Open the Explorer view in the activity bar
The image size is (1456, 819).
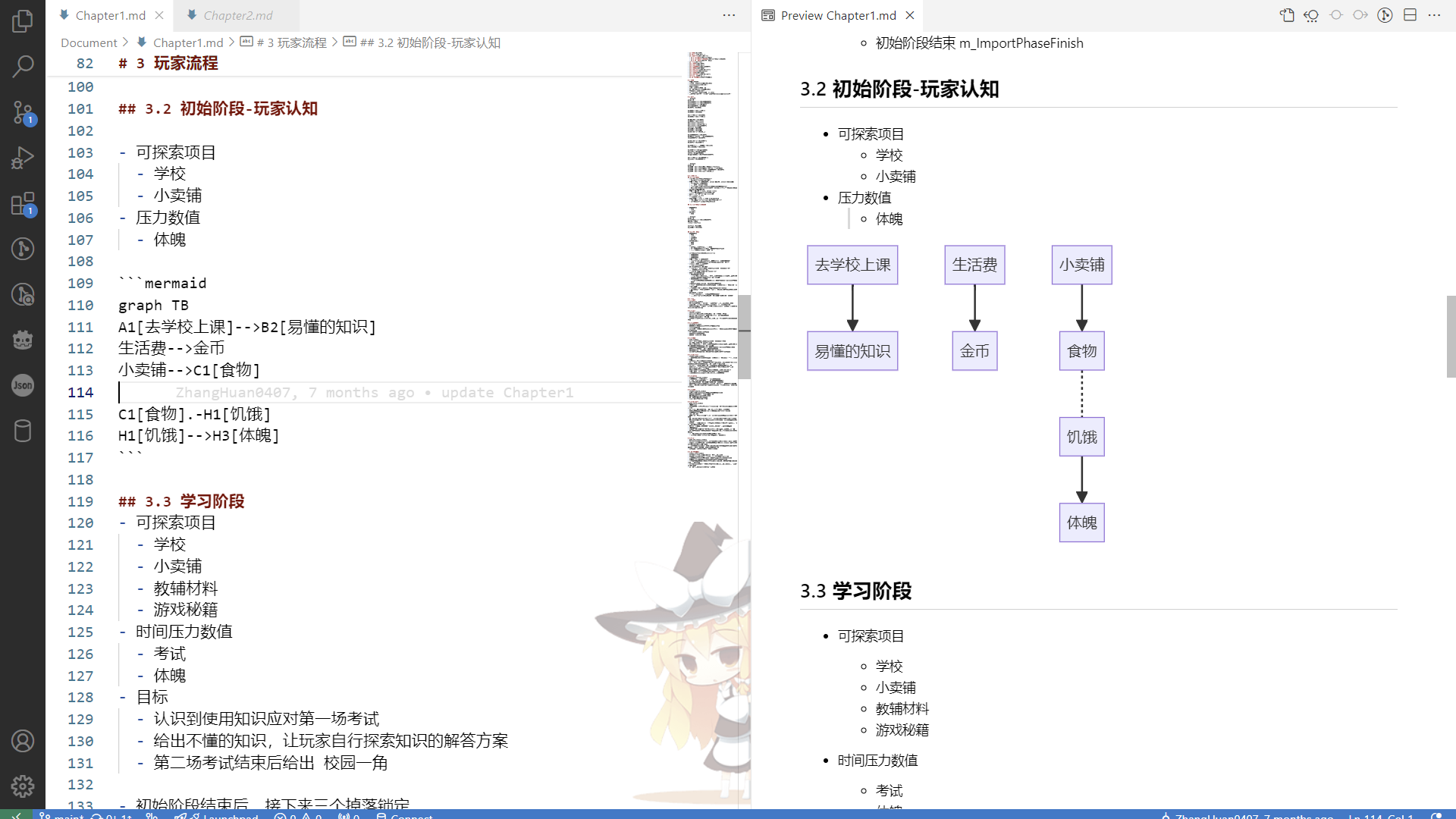pyautogui.click(x=23, y=20)
